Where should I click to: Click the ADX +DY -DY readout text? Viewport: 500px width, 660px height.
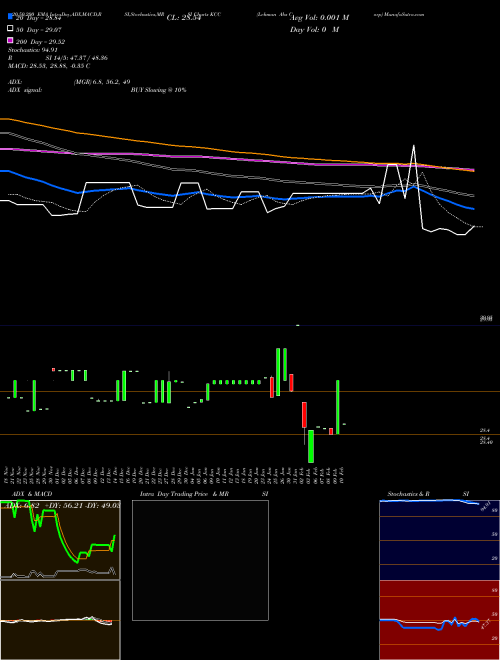(61, 506)
